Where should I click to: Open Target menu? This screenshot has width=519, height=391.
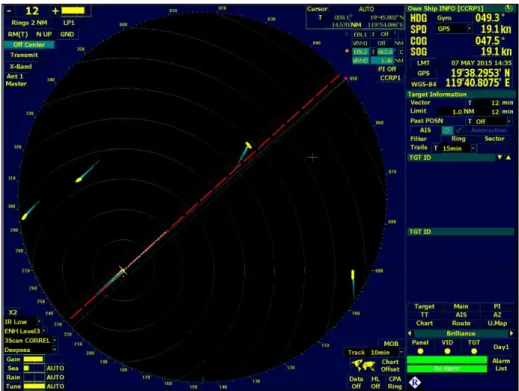point(424,306)
